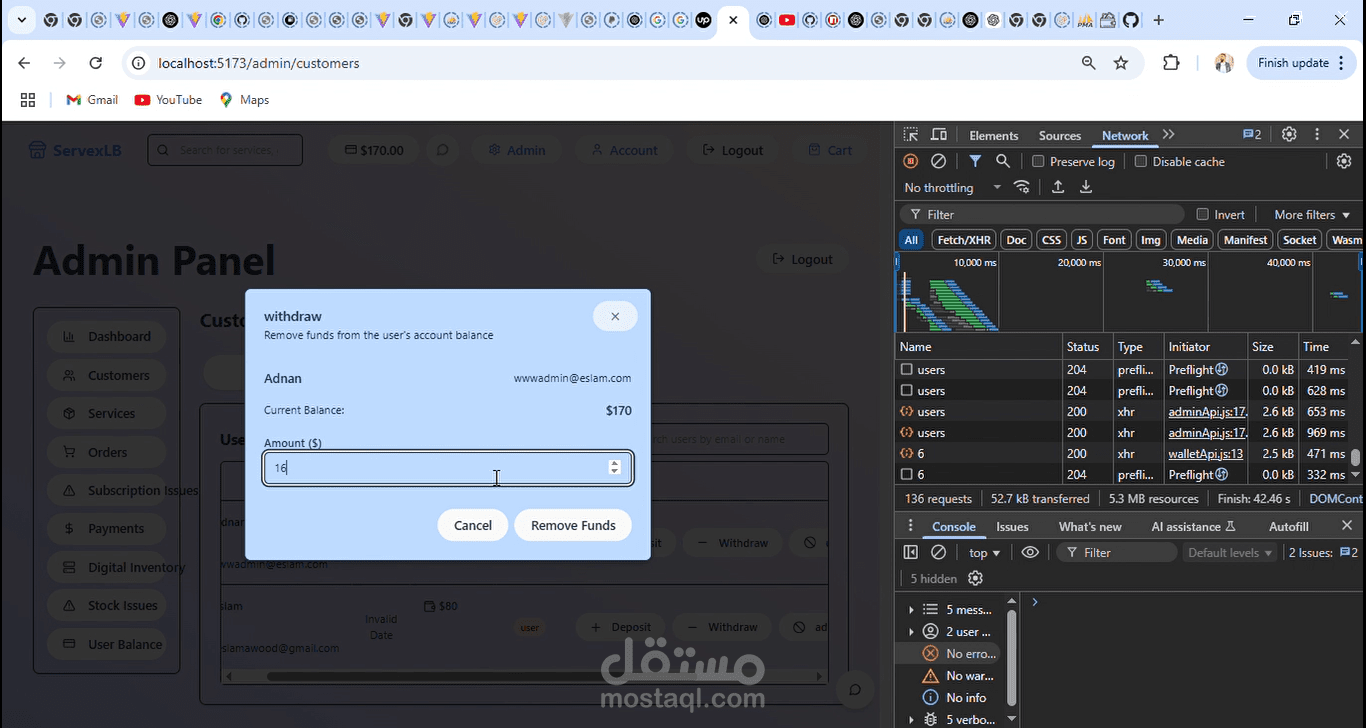Open the Issues drawer tab

tap(1012, 526)
